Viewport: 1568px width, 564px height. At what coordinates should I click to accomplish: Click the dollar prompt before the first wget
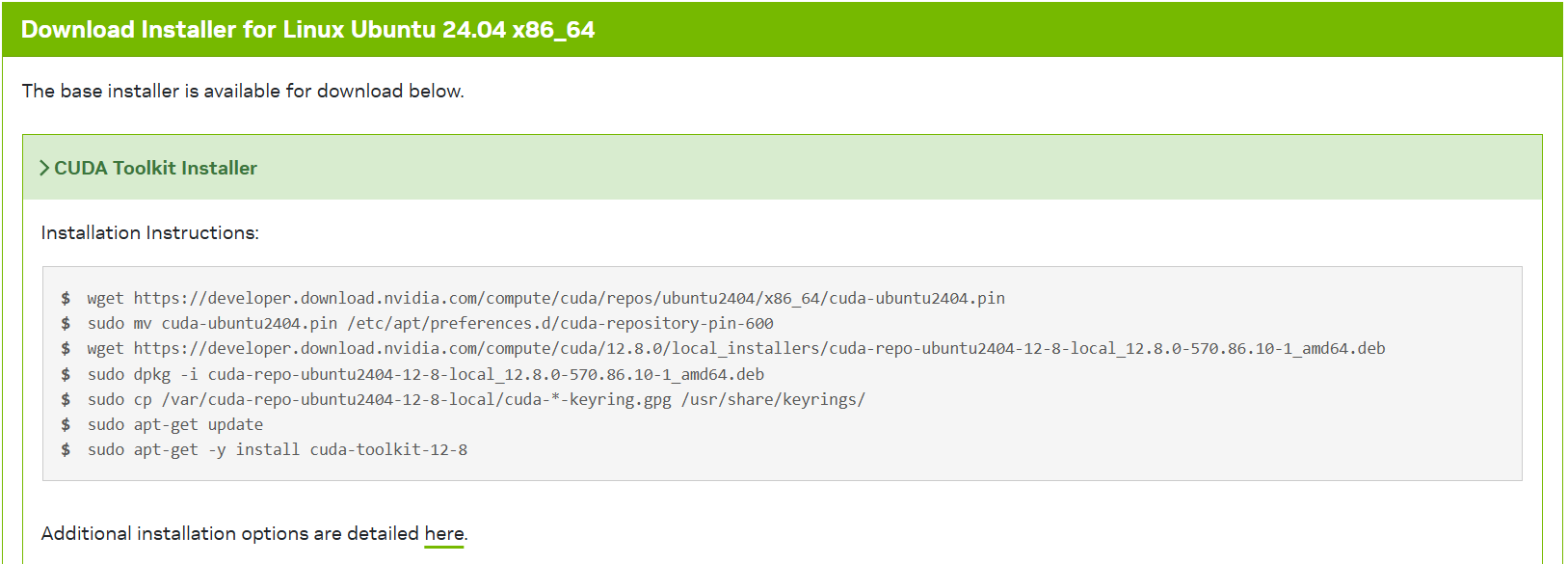[66, 298]
